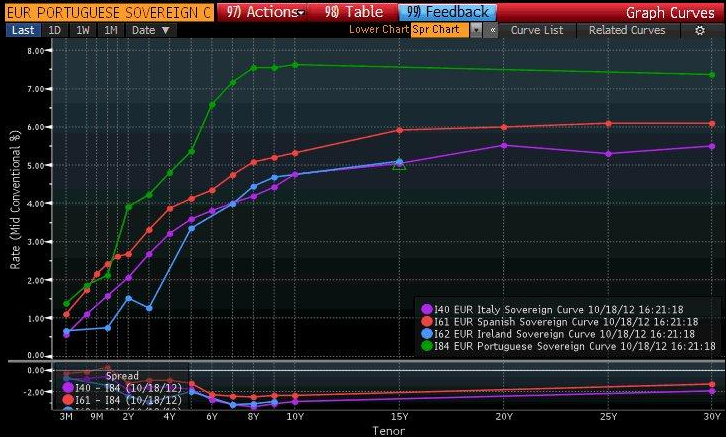Click the Spr Chart lower chart field
This screenshot has height=437, width=726.
pos(440,30)
